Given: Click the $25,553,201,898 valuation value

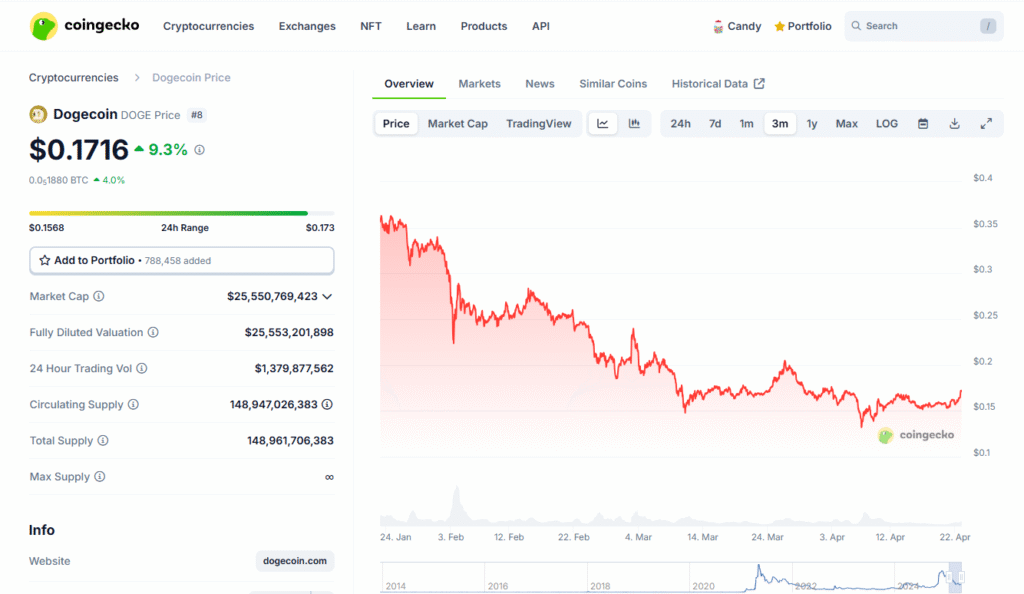Looking at the screenshot, I should [x=289, y=332].
